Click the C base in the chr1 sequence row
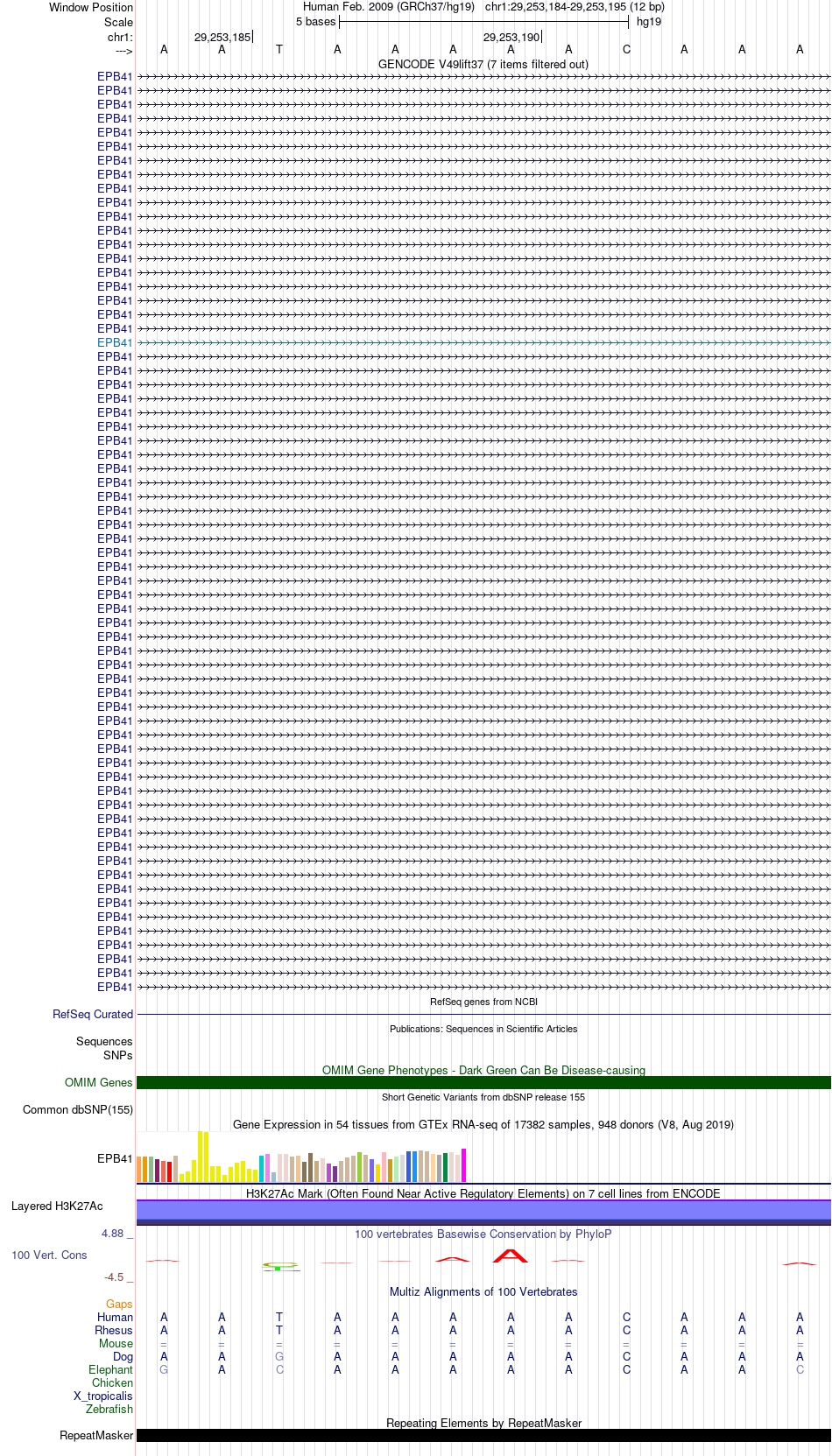This screenshot has height=1456, width=832. [626, 49]
